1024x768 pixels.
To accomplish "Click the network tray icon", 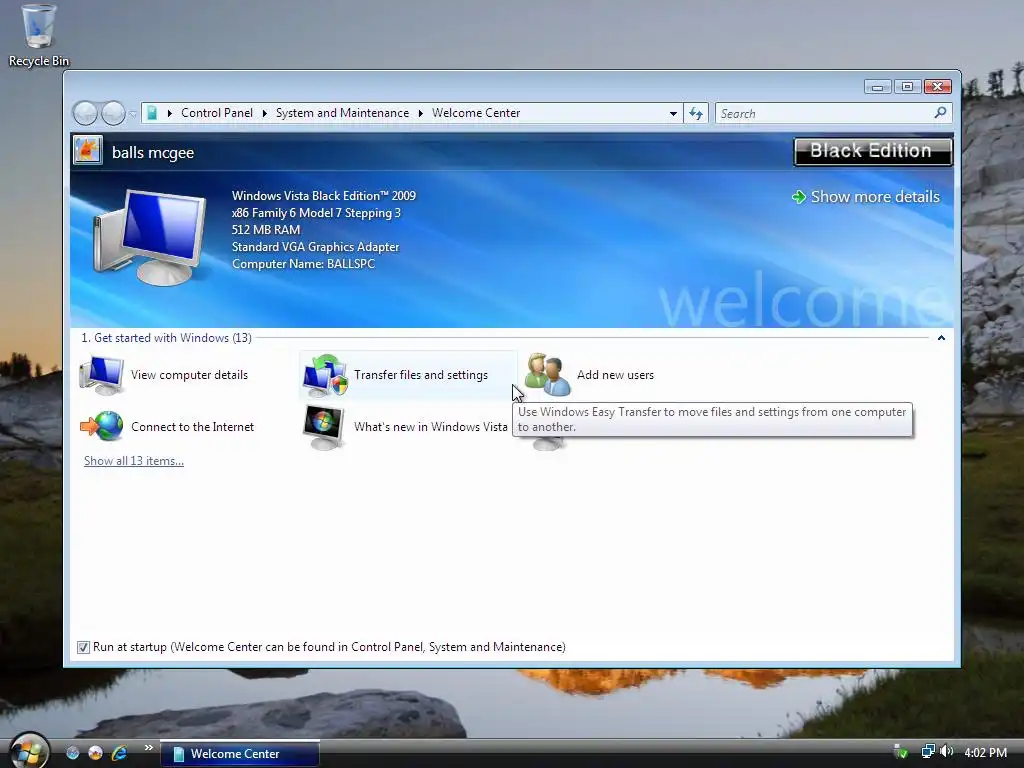I will (x=927, y=752).
